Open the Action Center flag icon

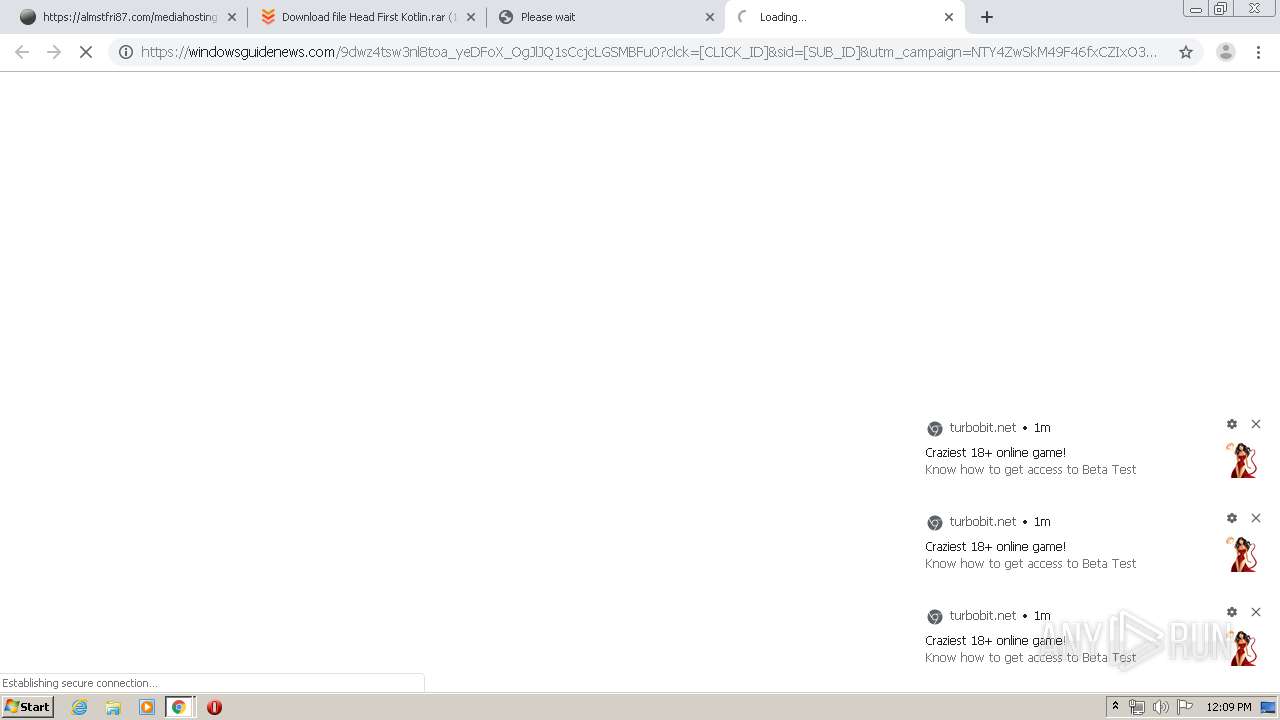[x=1185, y=707]
